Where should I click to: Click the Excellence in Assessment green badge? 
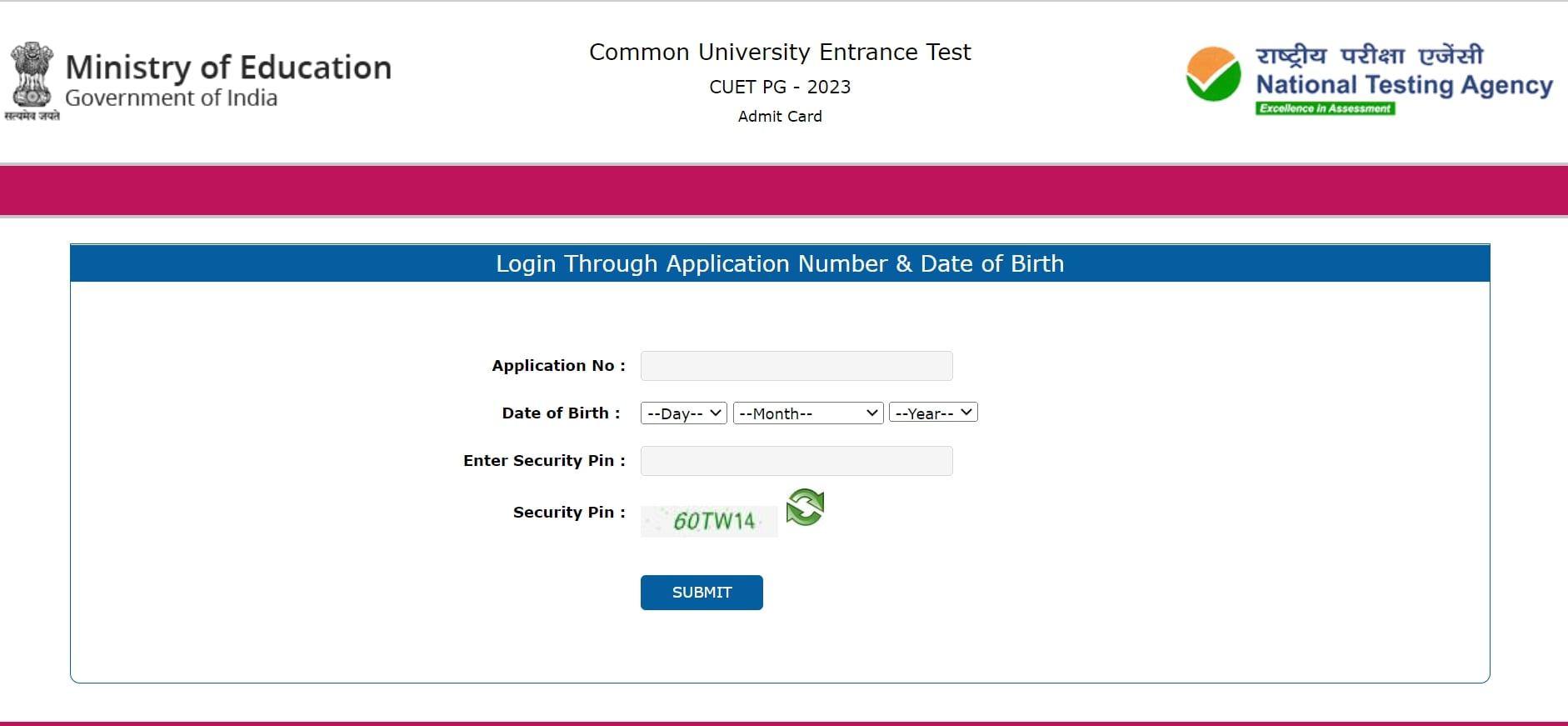pos(1325,108)
